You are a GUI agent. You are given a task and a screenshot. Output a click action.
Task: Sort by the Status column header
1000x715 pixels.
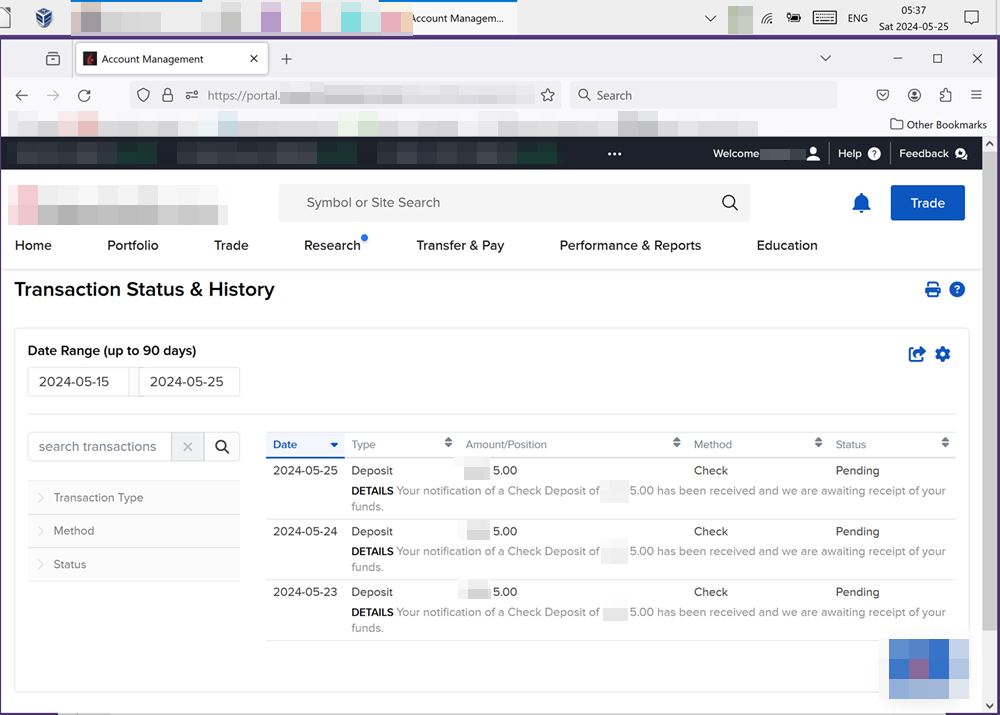(x=892, y=445)
